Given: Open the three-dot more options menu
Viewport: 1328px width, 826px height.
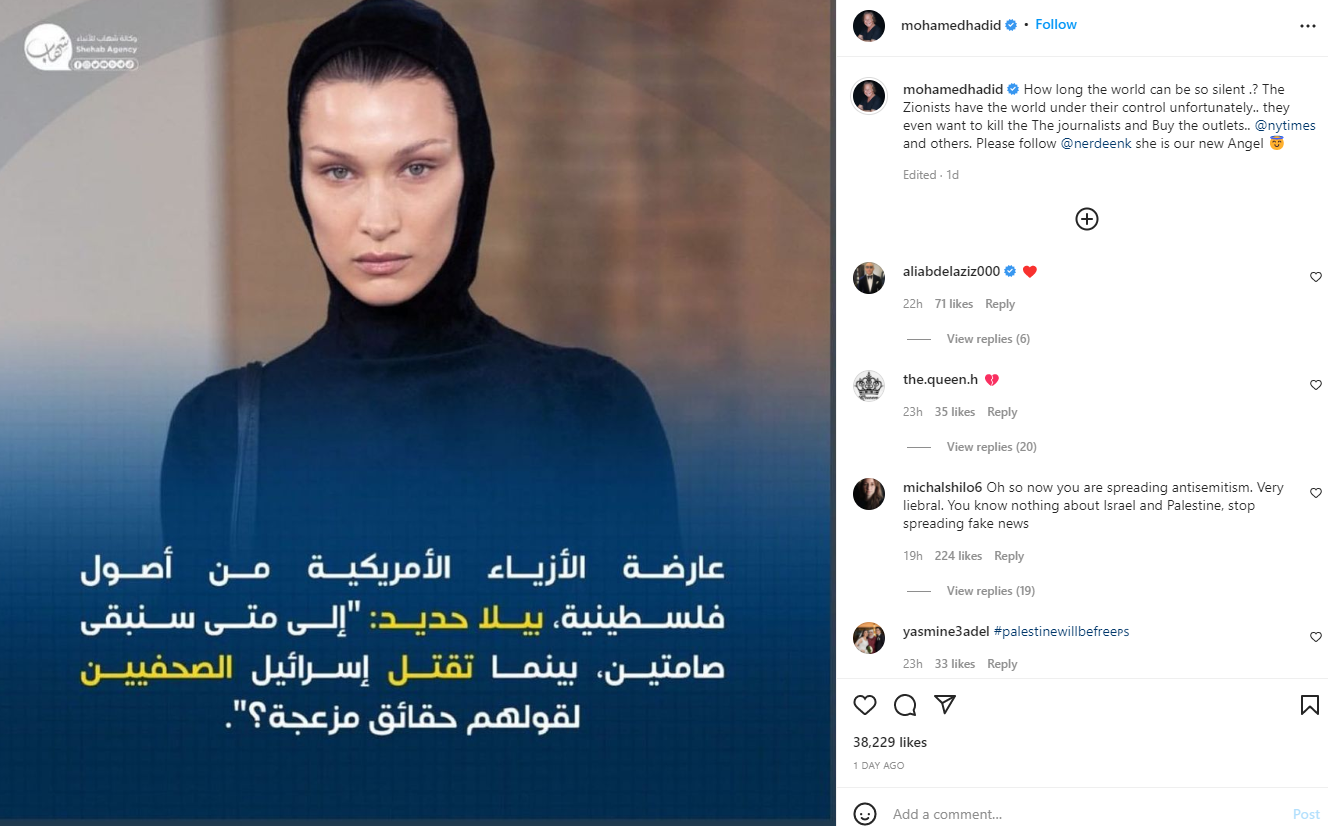Looking at the screenshot, I should point(1308,26).
